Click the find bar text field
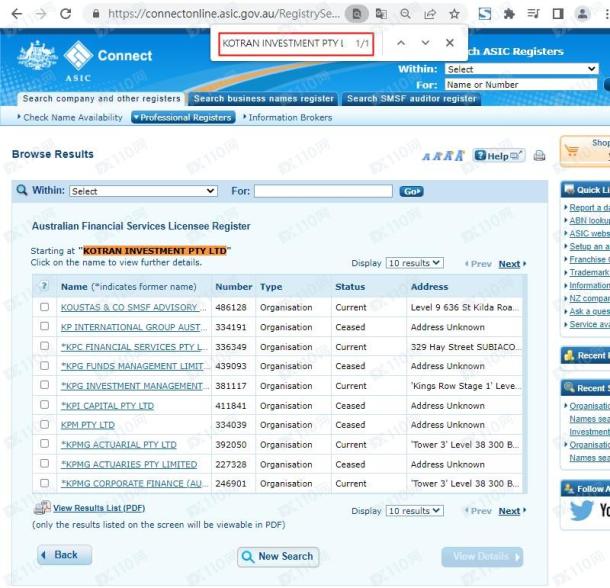 coord(283,43)
